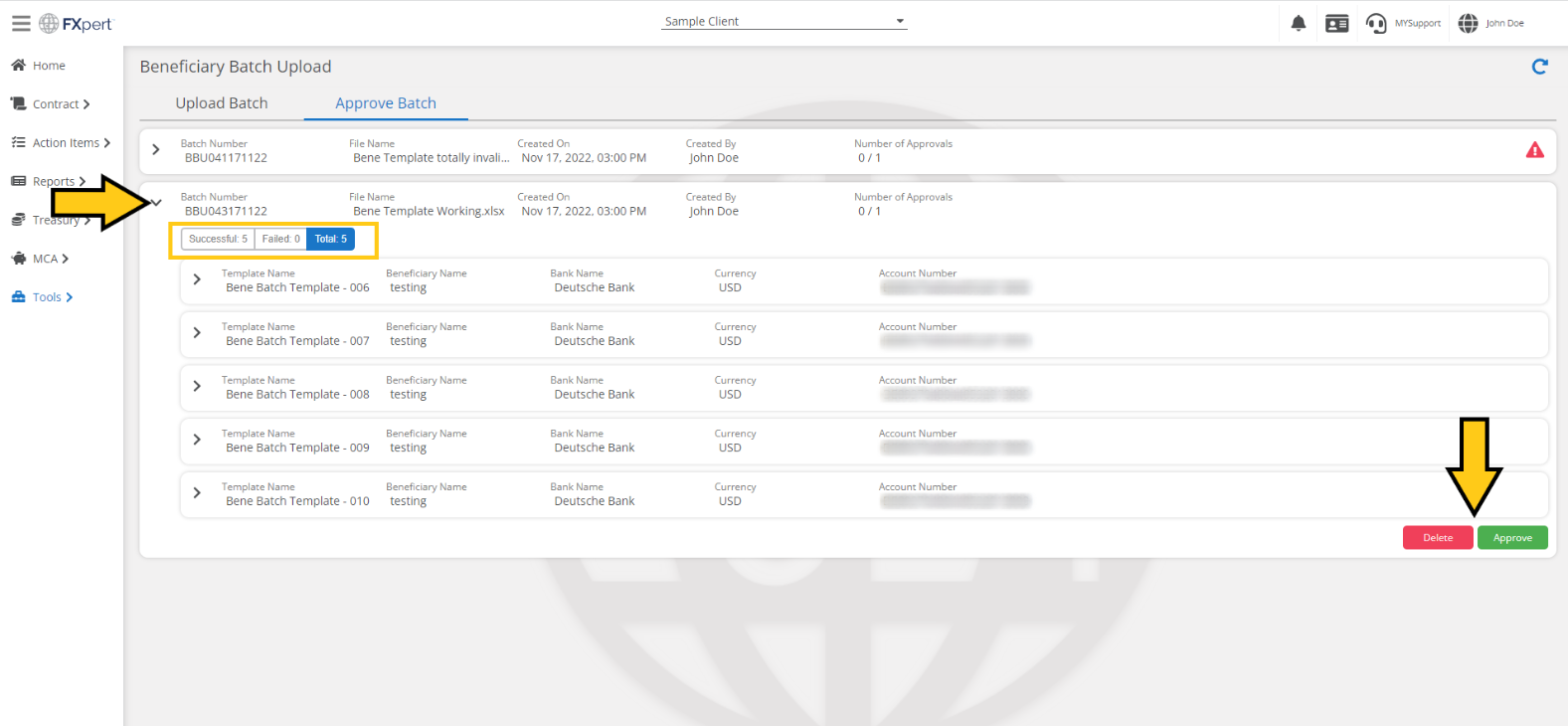Screen dimensions: 1568x726
Task: Click the red warning triangle icon
Action: click(1535, 150)
